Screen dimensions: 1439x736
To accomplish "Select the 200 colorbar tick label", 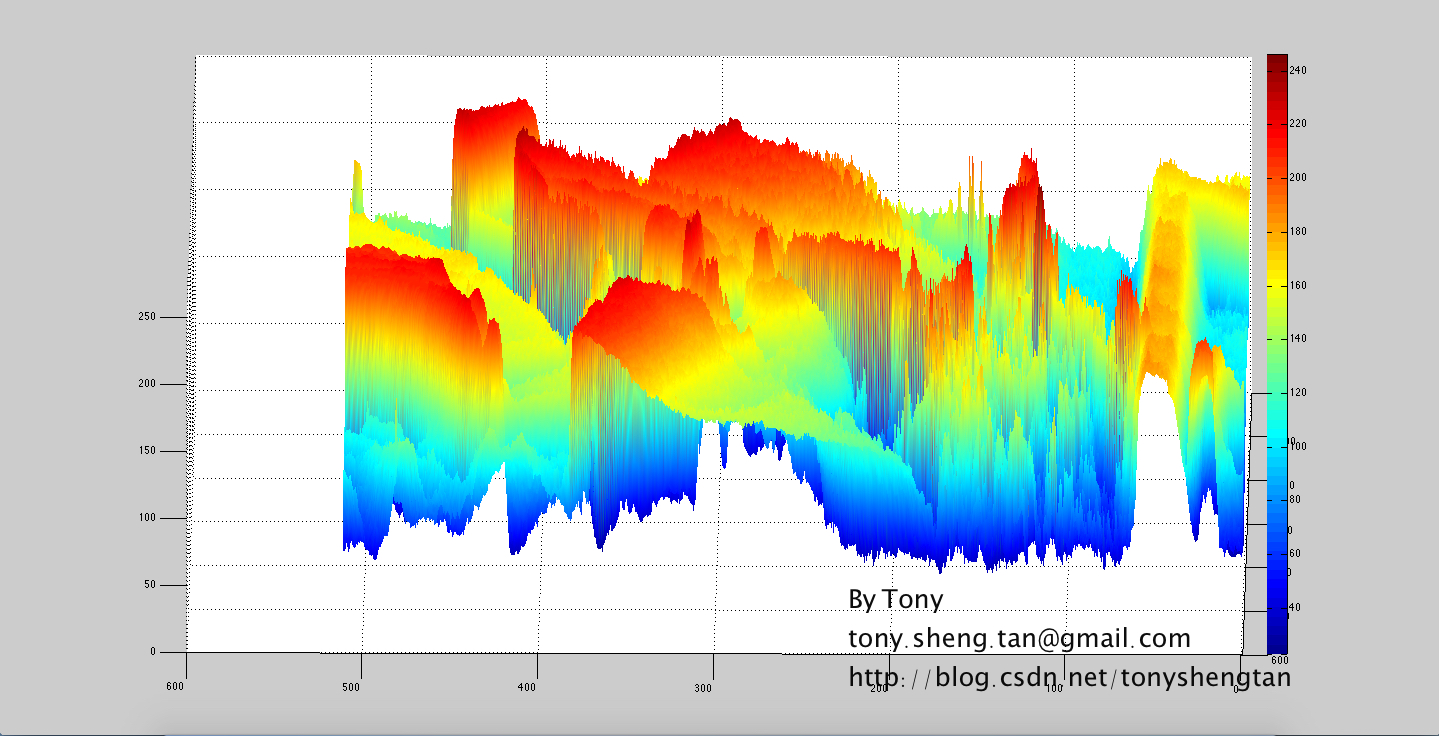I will 1299,177.
